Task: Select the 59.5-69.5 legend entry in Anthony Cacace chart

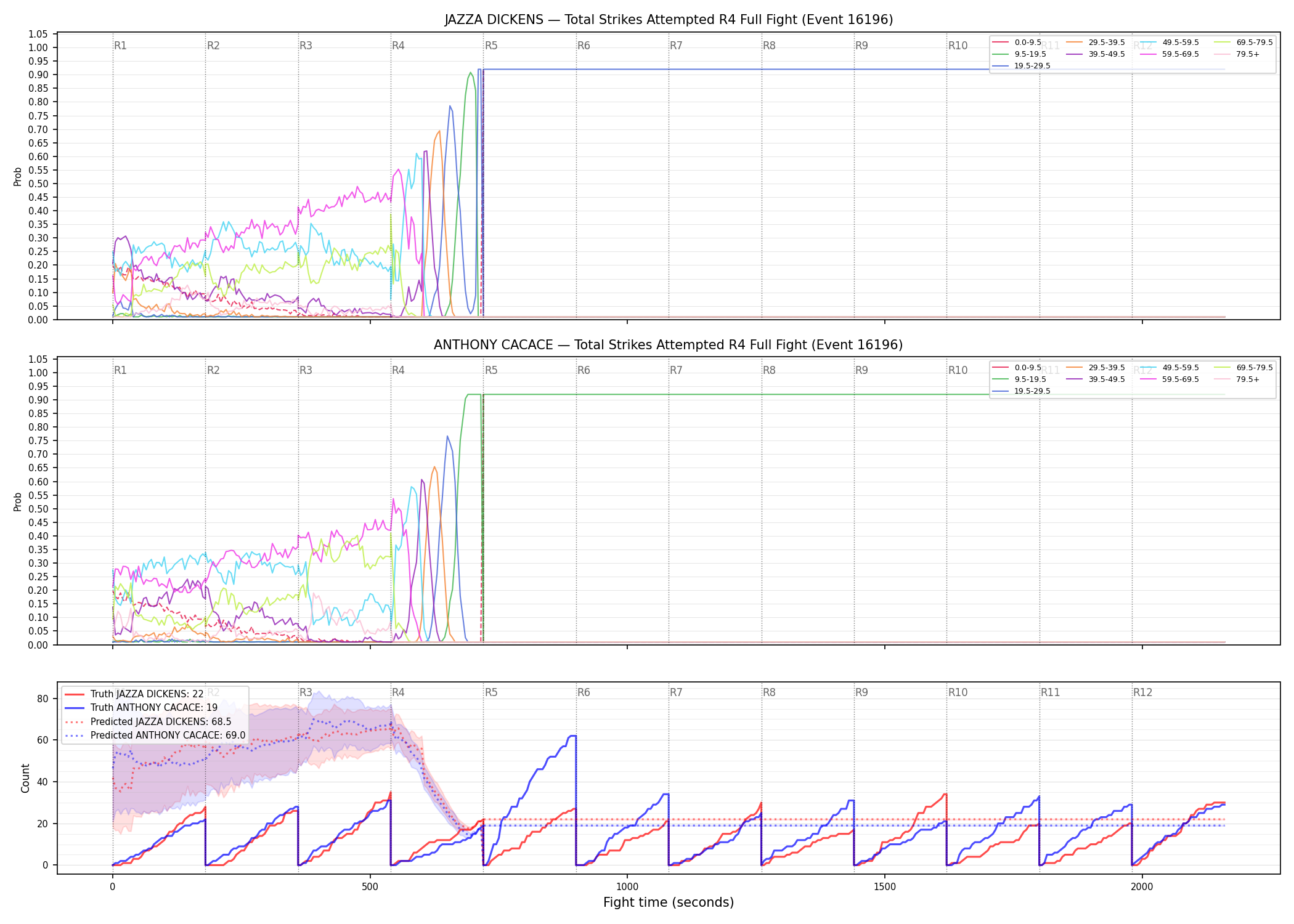Action: pos(1169,379)
